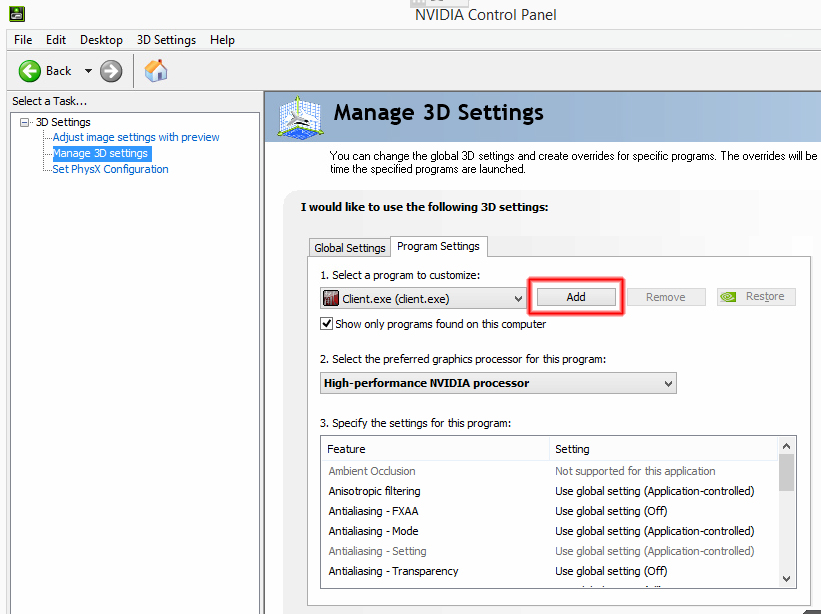Click the settings list scroll down arrow
821x614 pixels.
click(786, 578)
